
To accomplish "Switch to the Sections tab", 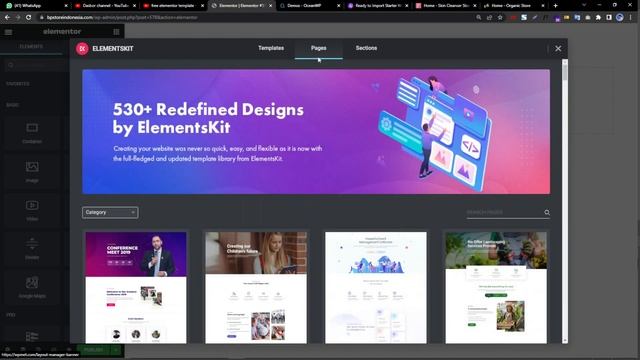I will 366,48.
